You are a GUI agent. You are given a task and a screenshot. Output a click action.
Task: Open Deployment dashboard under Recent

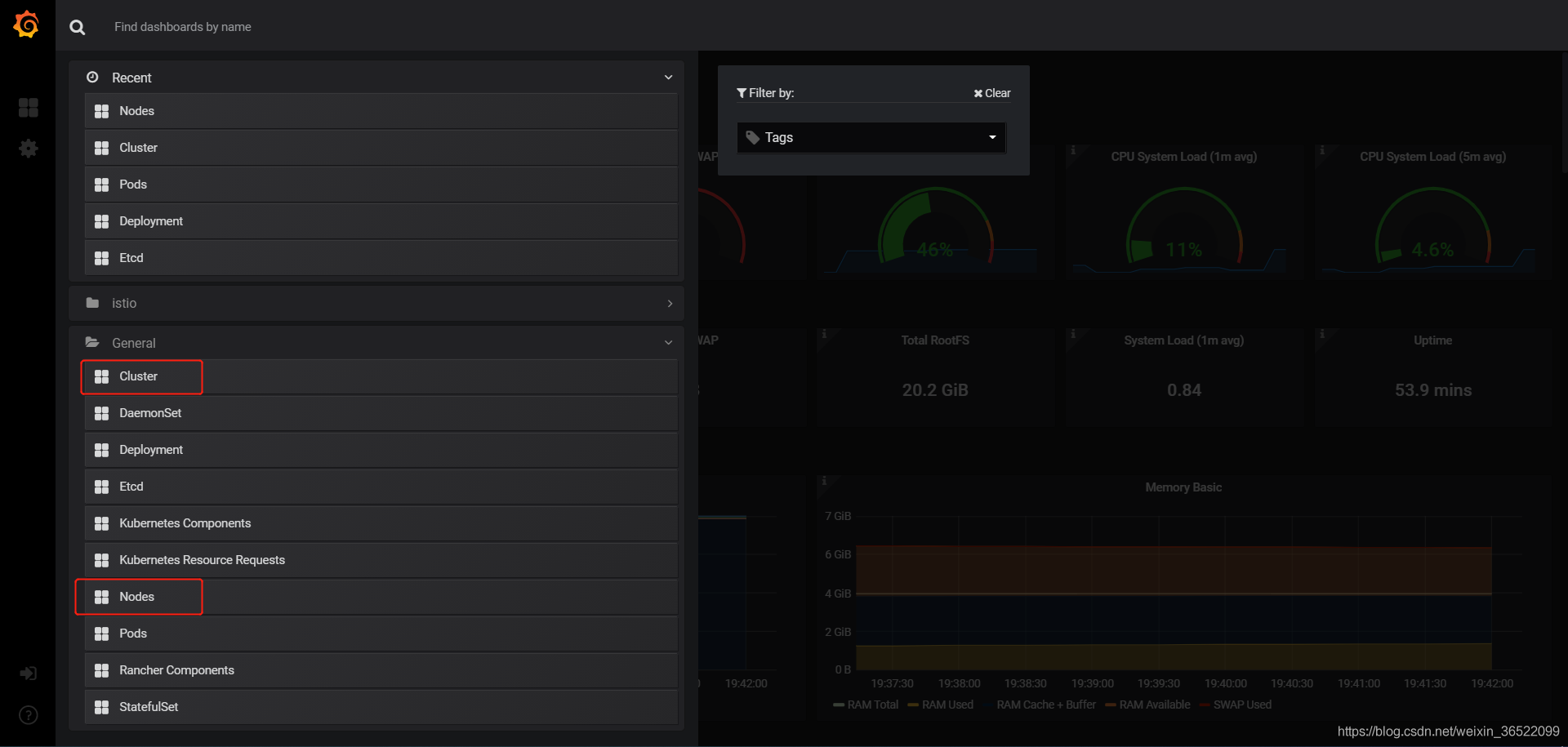pyautogui.click(x=381, y=221)
